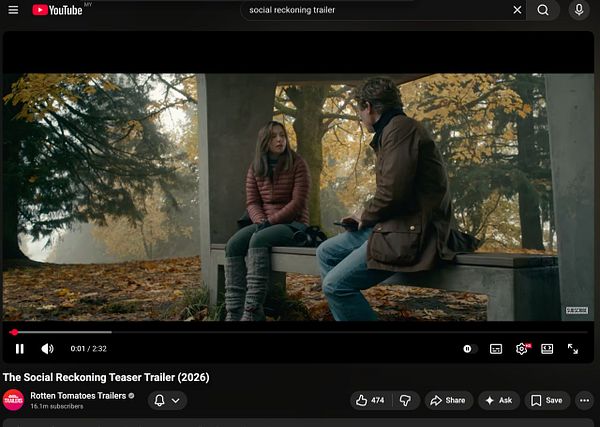Switch to theater mode
Screen dimensions: 600x427
pos(547,349)
